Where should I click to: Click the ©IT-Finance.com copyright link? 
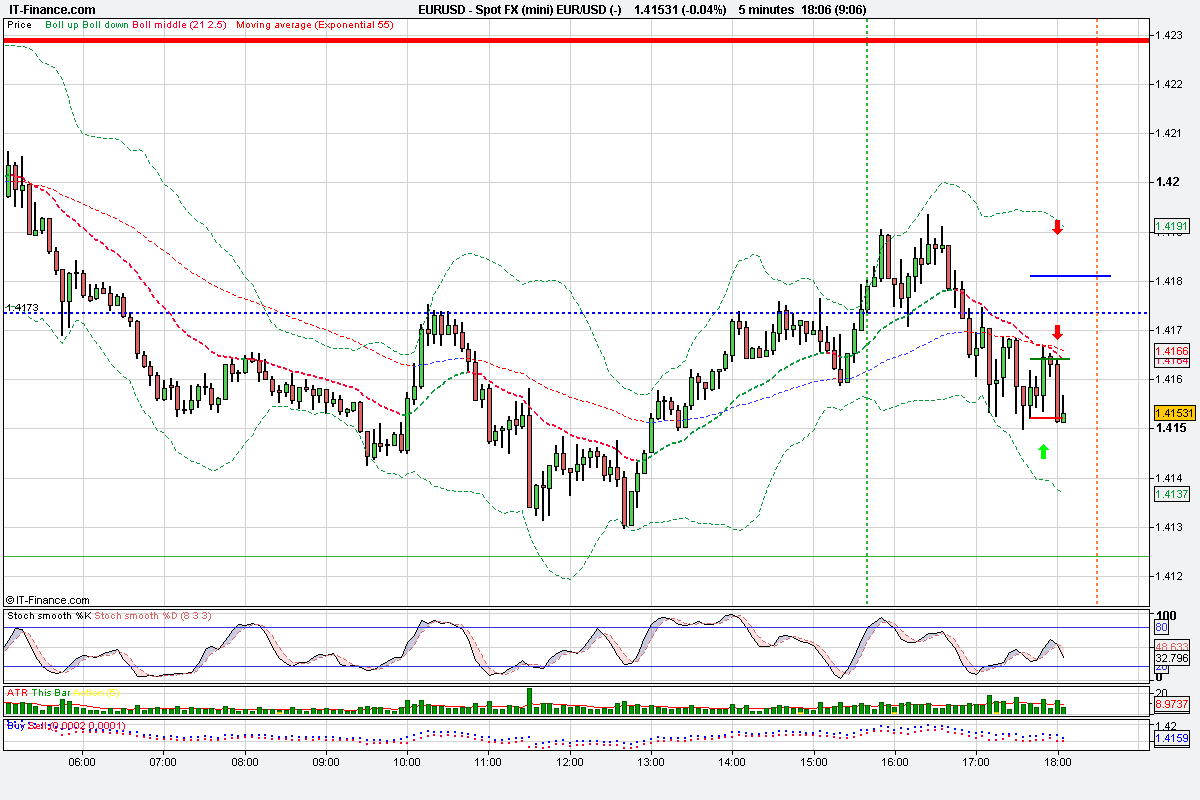point(47,599)
